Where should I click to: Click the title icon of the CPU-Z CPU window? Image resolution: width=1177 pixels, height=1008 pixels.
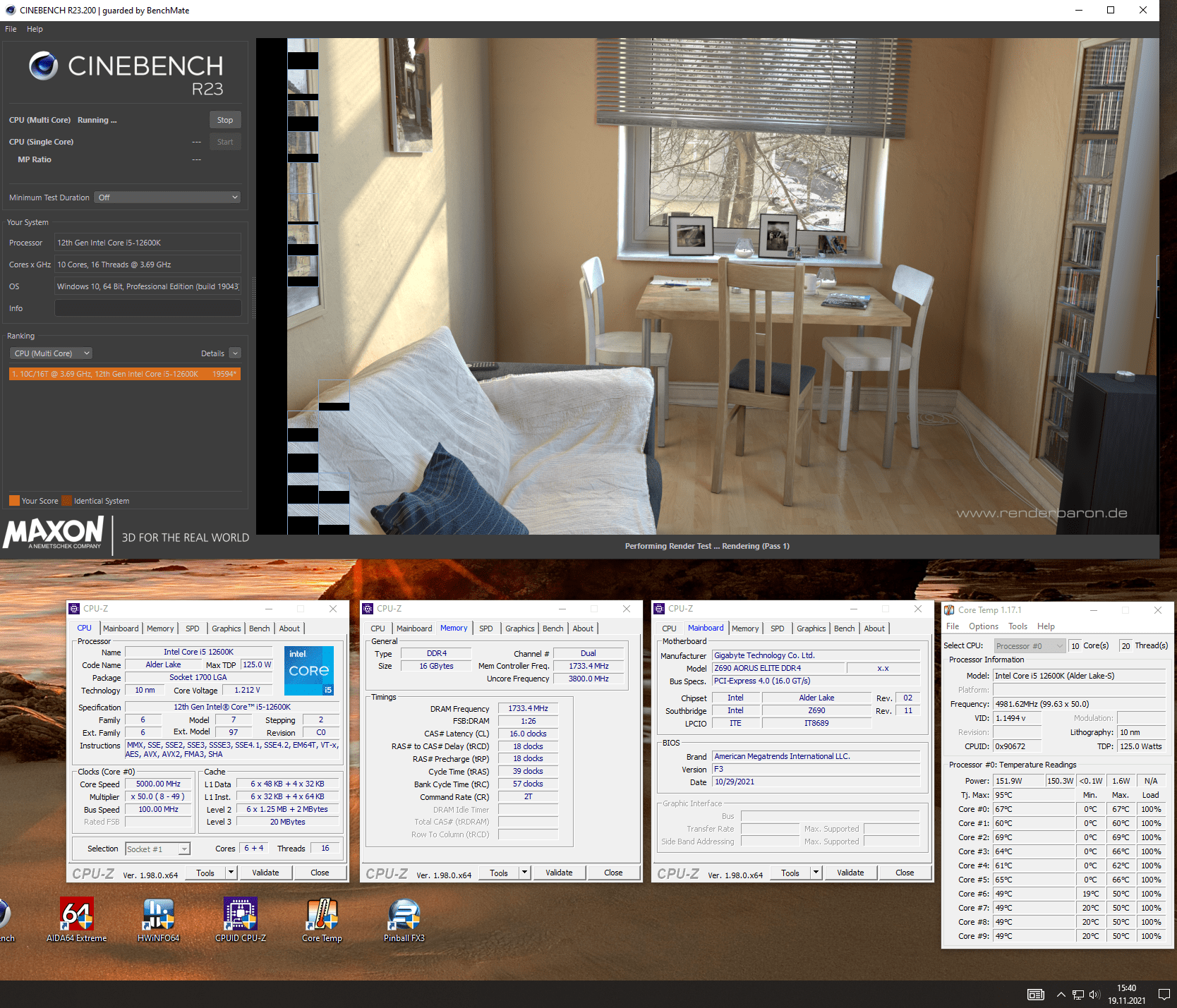pyautogui.click(x=74, y=609)
